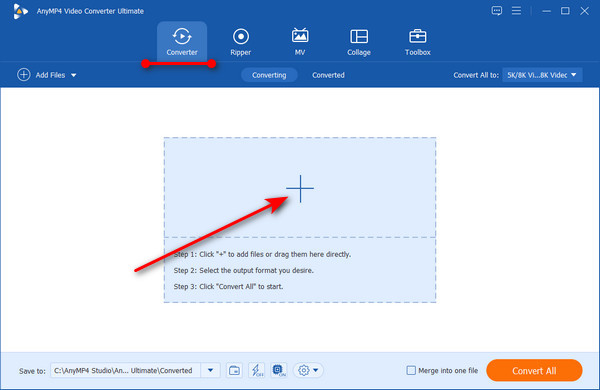Switch to the MV maker
Screen dimensions: 600x390
pos(300,42)
